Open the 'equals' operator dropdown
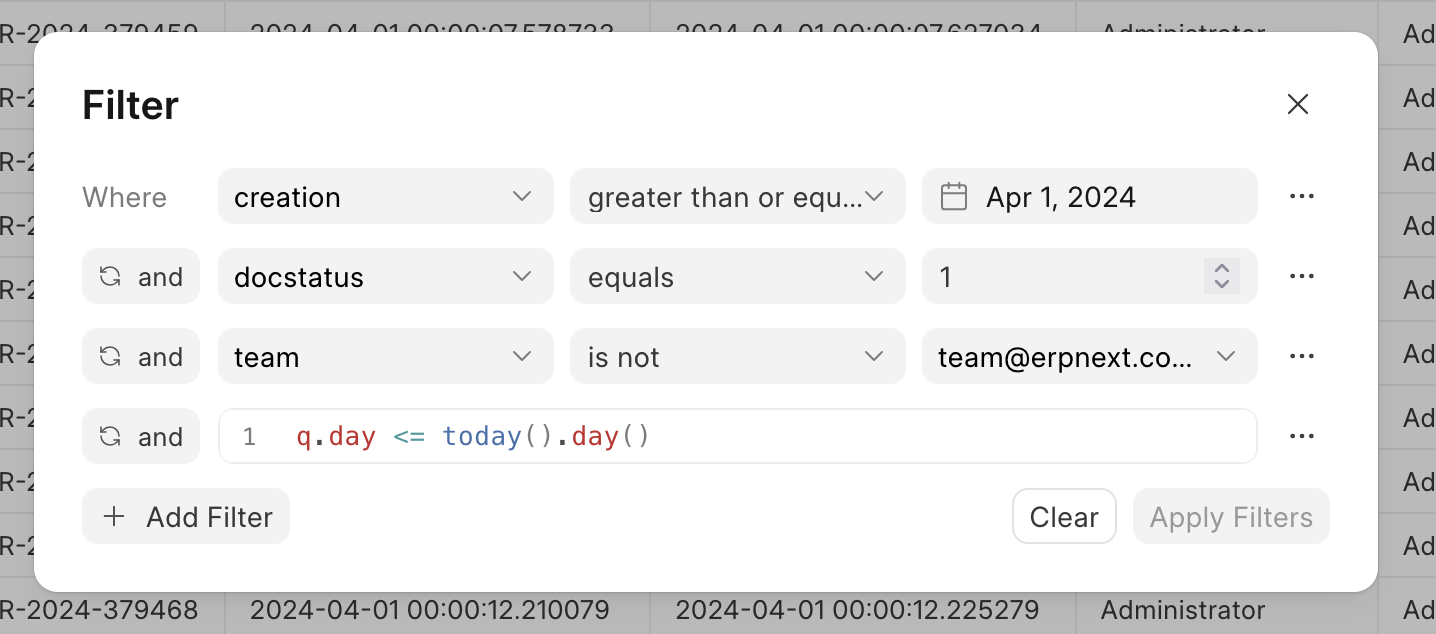 coord(737,276)
